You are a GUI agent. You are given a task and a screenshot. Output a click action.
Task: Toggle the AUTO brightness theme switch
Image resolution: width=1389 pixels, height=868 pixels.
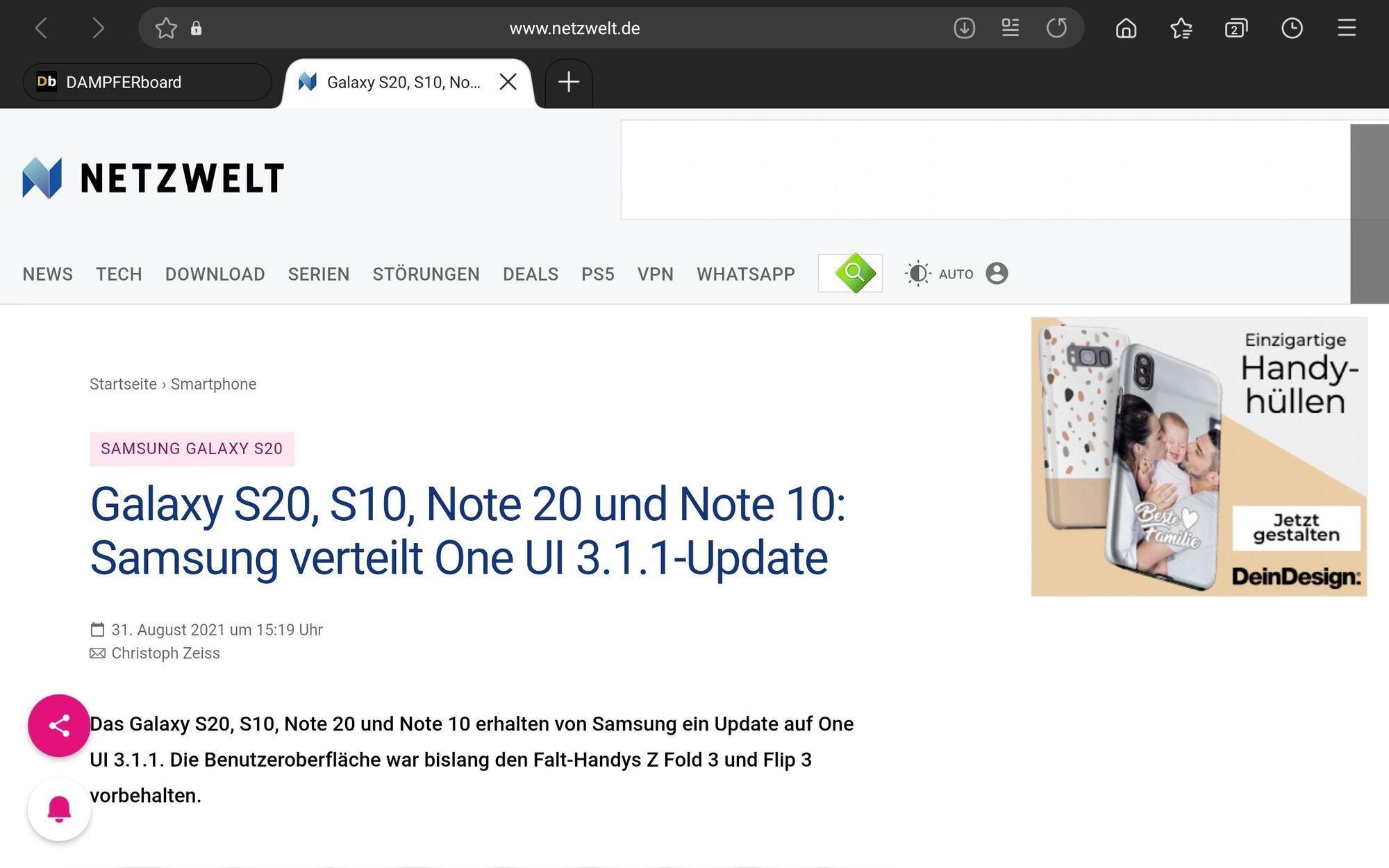click(x=939, y=274)
